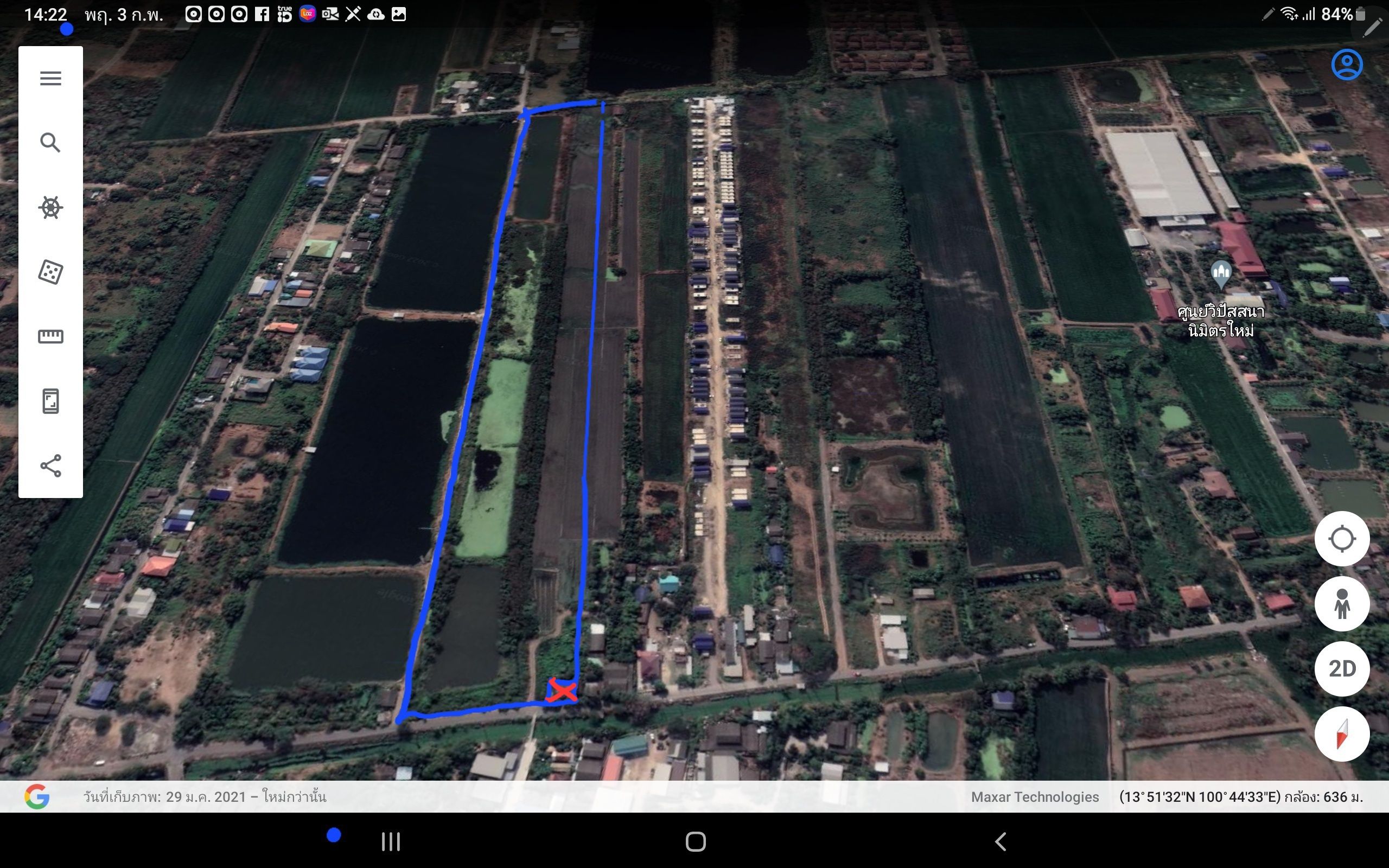Viewport: 1389px width, 868px height.
Task: Tap the Android back chevron
Action: (x=1001, y=841)
